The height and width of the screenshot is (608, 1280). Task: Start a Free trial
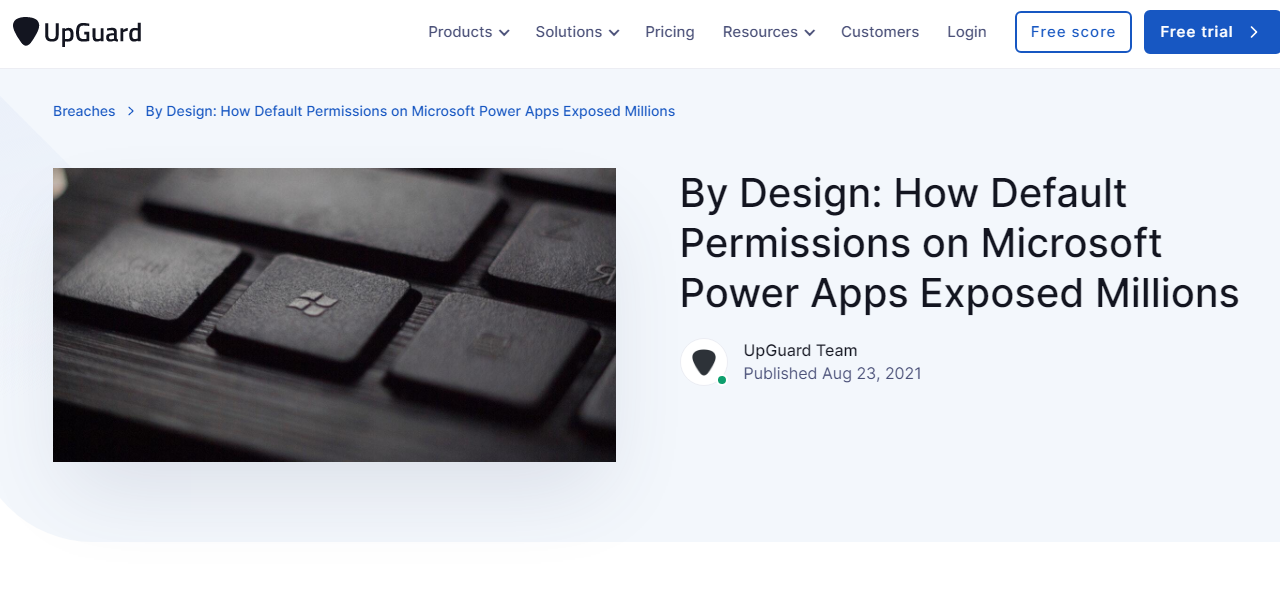pyautogui.click(x=1212, y=32)
